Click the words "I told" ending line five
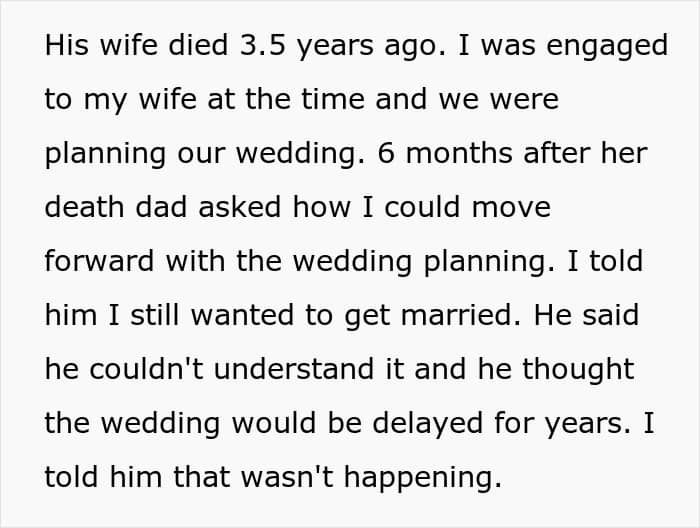 [605, 261]
